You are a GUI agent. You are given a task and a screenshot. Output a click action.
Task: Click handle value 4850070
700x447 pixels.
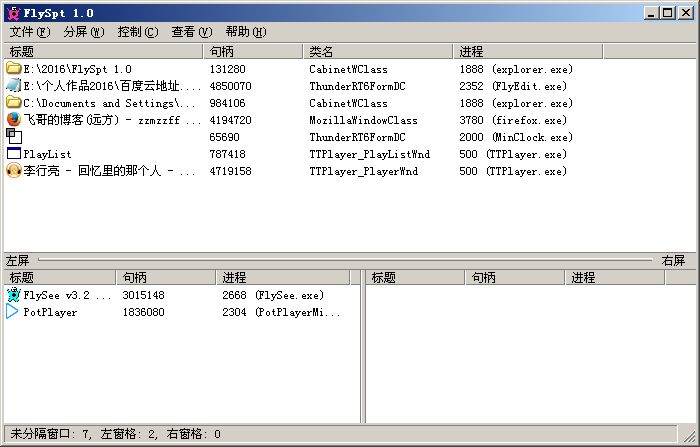point(230,86)
